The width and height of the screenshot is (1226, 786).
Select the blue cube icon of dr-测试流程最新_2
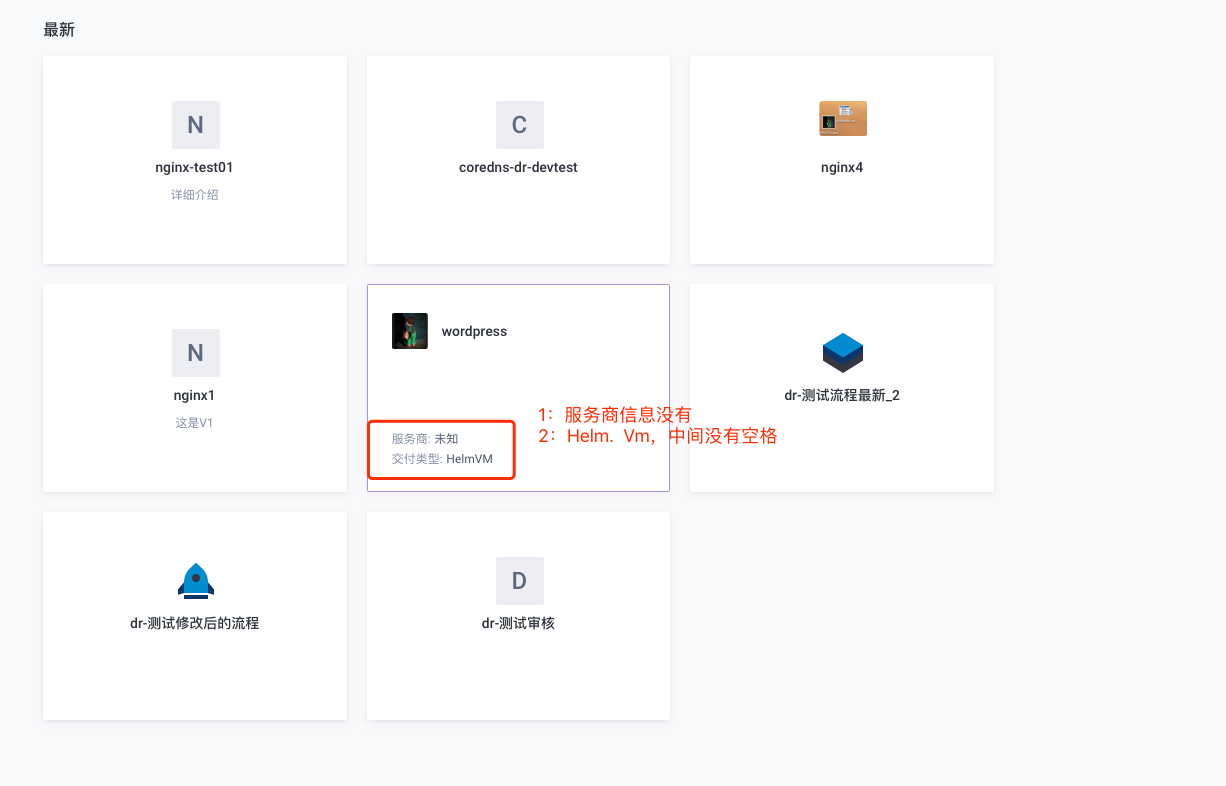point(842,353)
